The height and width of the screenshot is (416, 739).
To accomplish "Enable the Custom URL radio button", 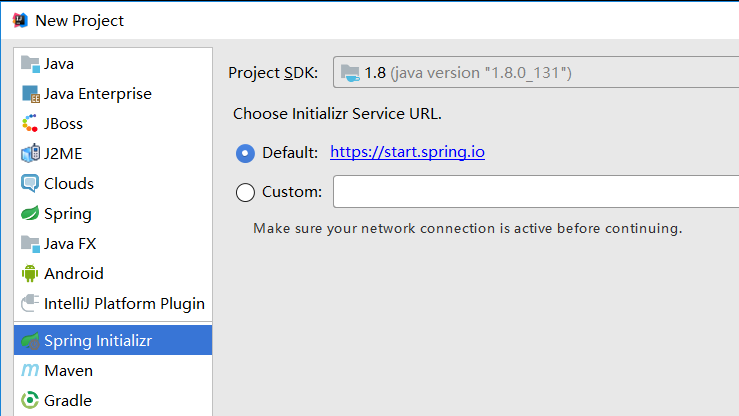I will click(245, 192).
